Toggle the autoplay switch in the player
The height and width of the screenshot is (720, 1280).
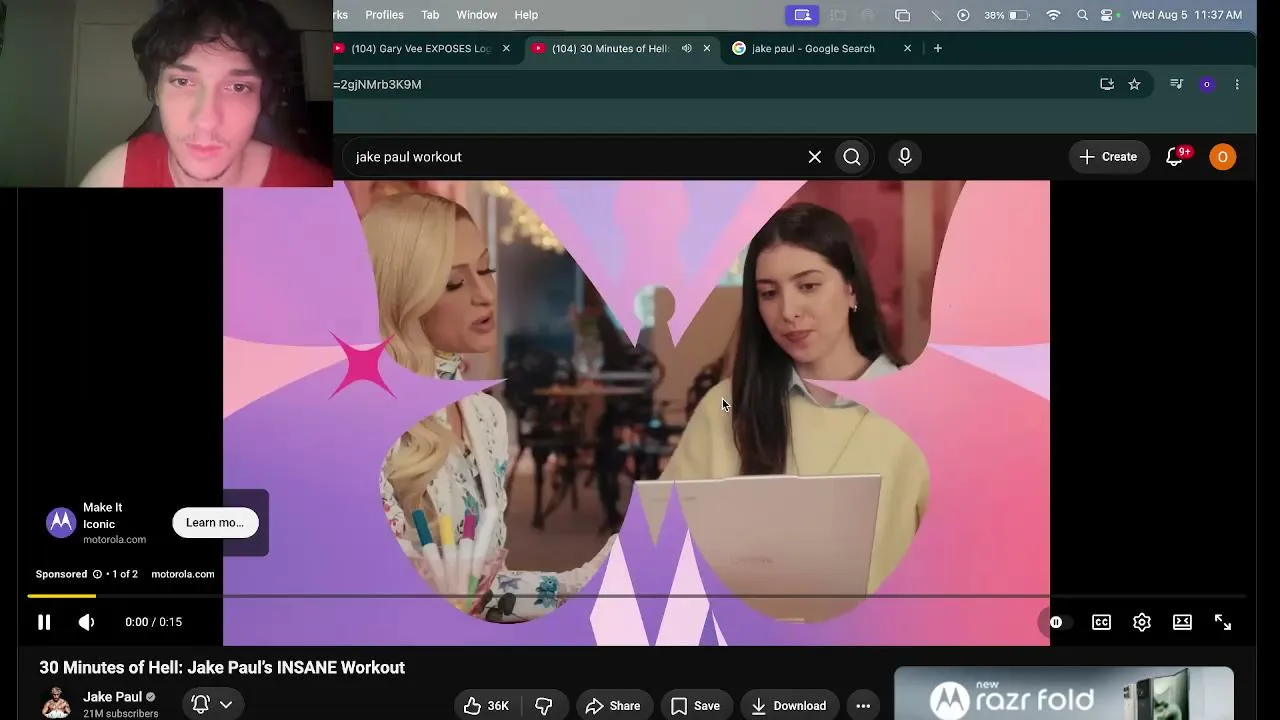pos(1055,622)
